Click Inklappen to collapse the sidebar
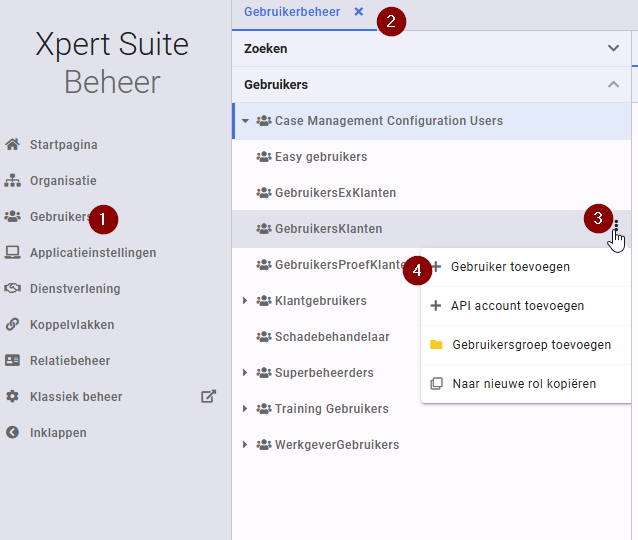 coord(58,433)
